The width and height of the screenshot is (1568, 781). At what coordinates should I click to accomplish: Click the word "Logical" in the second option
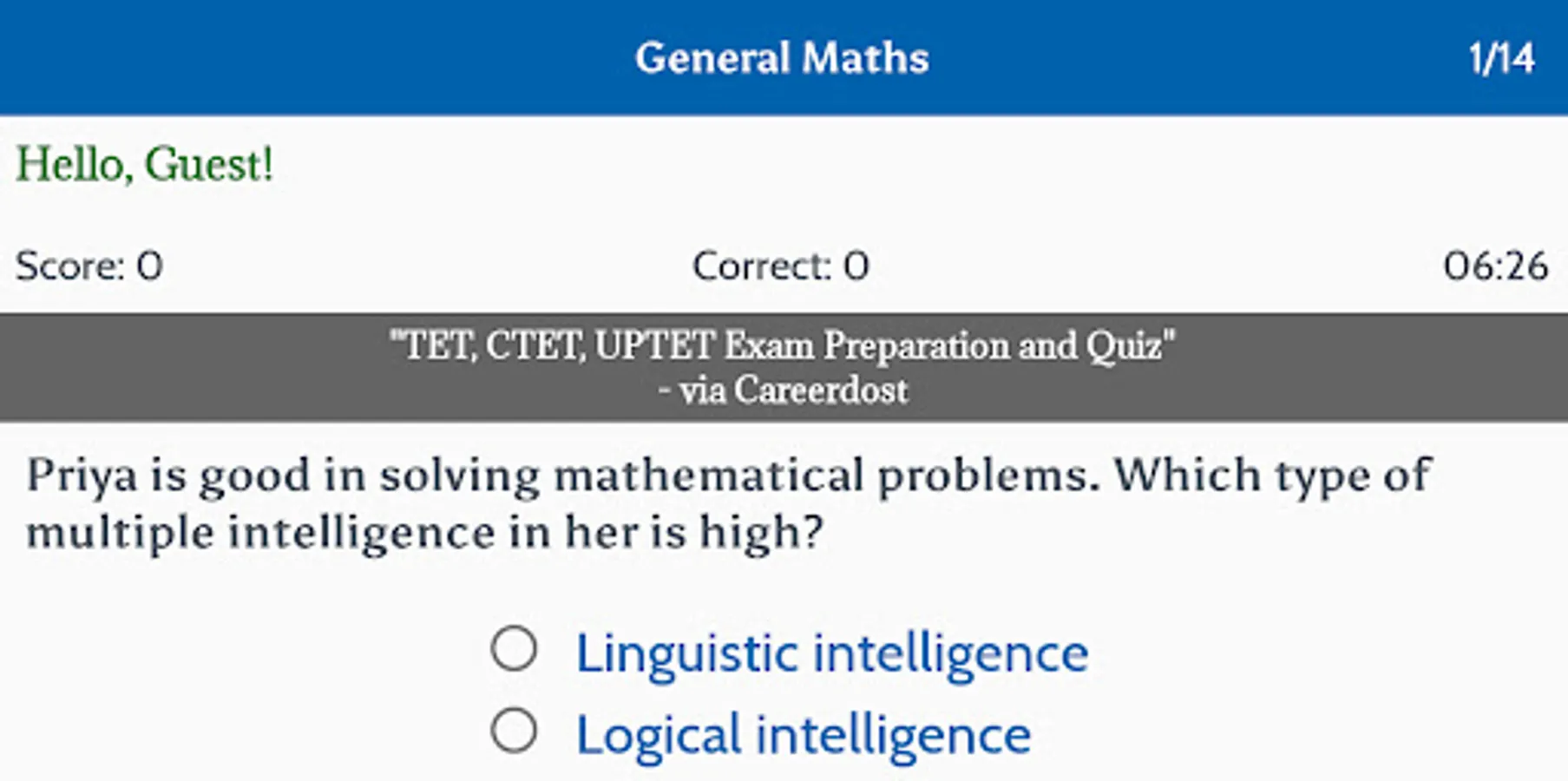659,735
